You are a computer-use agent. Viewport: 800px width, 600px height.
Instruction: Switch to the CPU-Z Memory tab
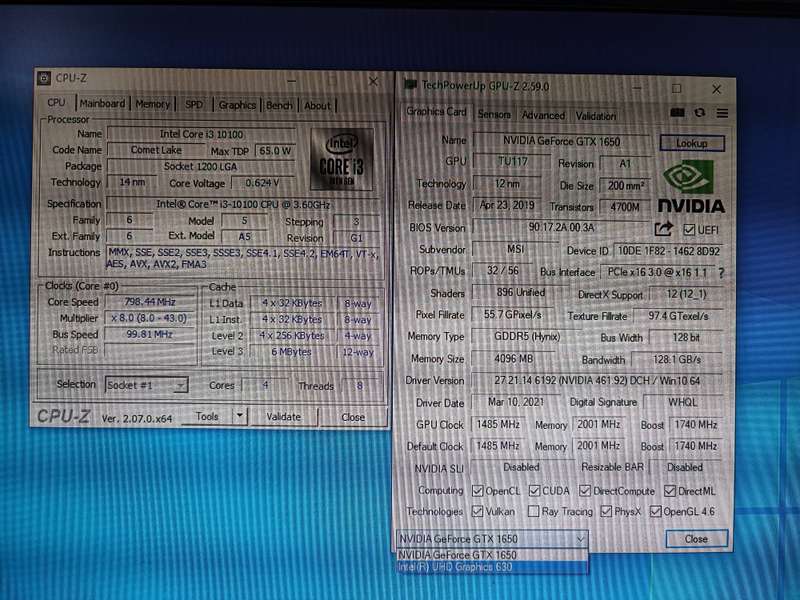pyautogui.click(x=153, y=104)
